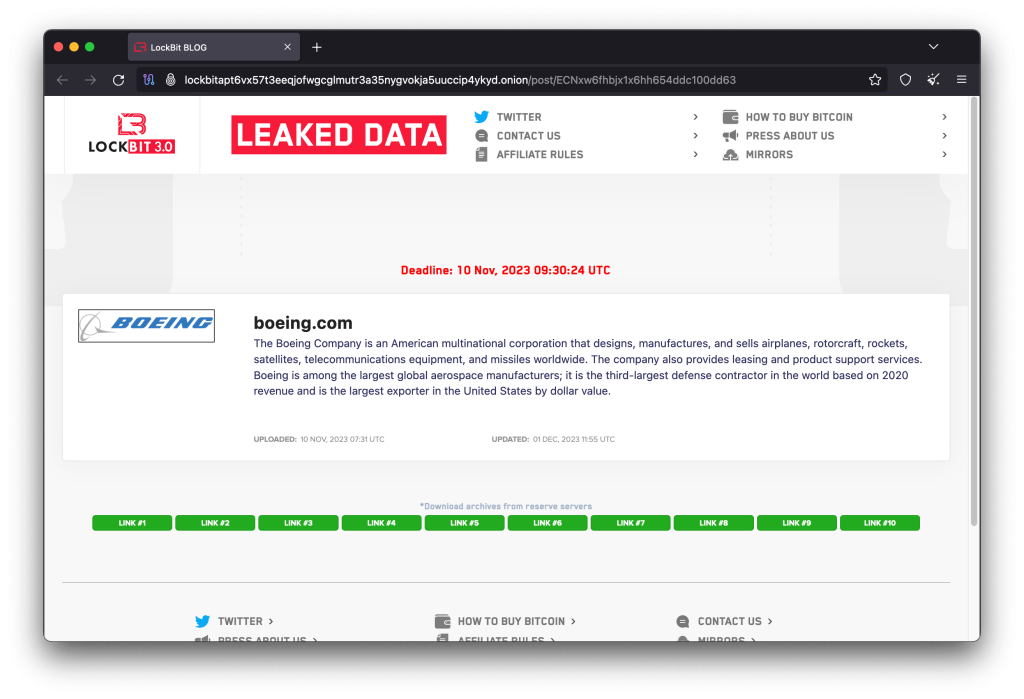Click the Press About Us megaphone icon in header
Image resolution: width=1024 pixels, height=699 pixels.
tap(730, 136)
